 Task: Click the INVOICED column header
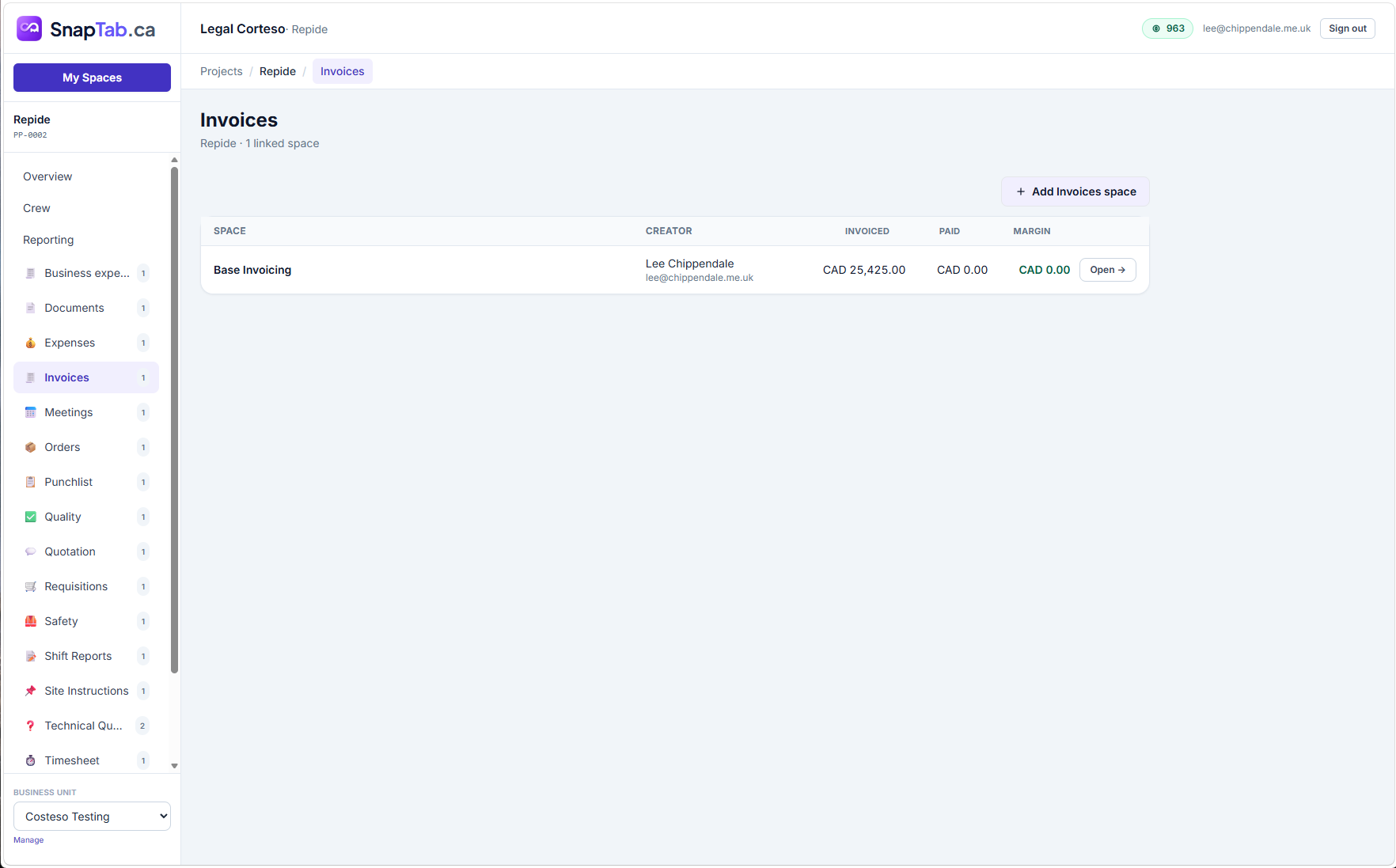point(867,231)
